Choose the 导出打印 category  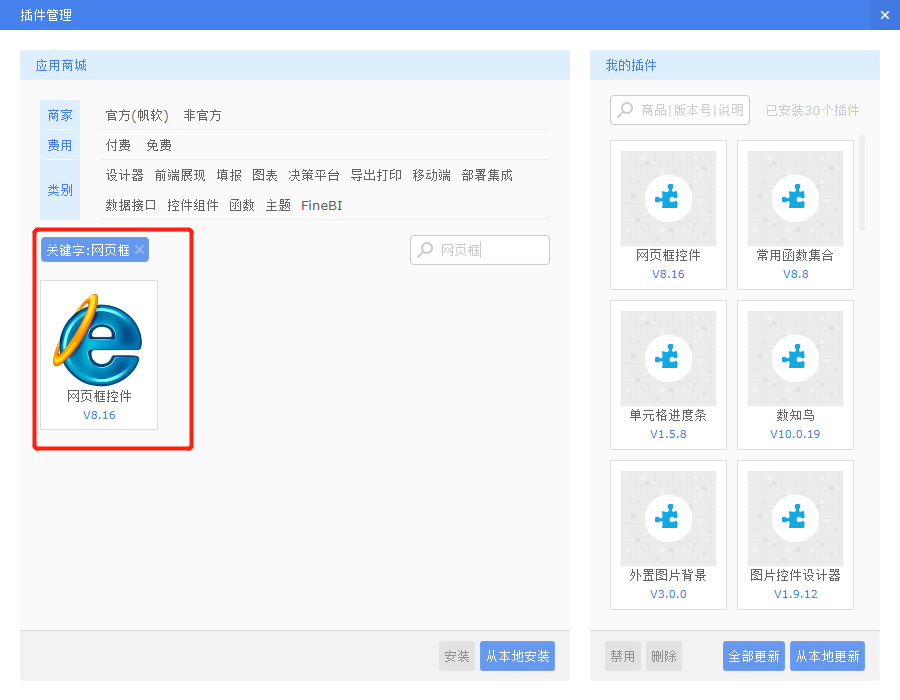pyautogui.click(x=376, y=175)
